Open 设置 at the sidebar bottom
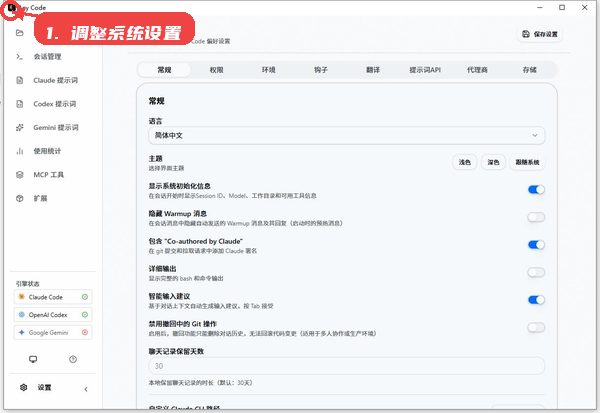 [44, 387]
